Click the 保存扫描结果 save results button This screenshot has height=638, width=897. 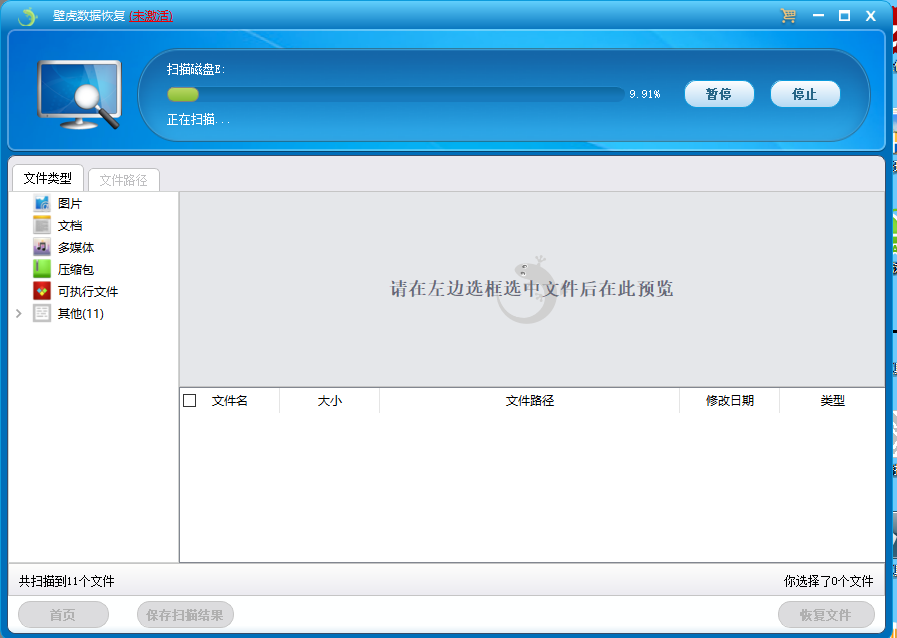click(x=183, y=614)
